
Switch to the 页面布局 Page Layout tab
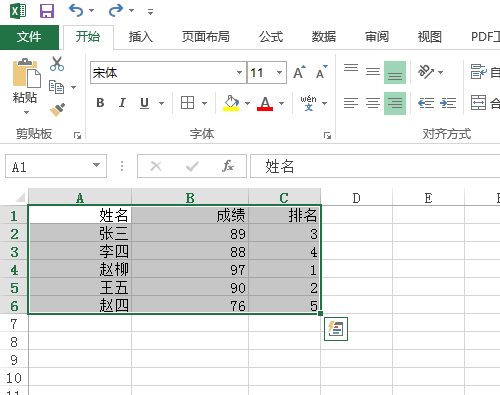(205, 37)
